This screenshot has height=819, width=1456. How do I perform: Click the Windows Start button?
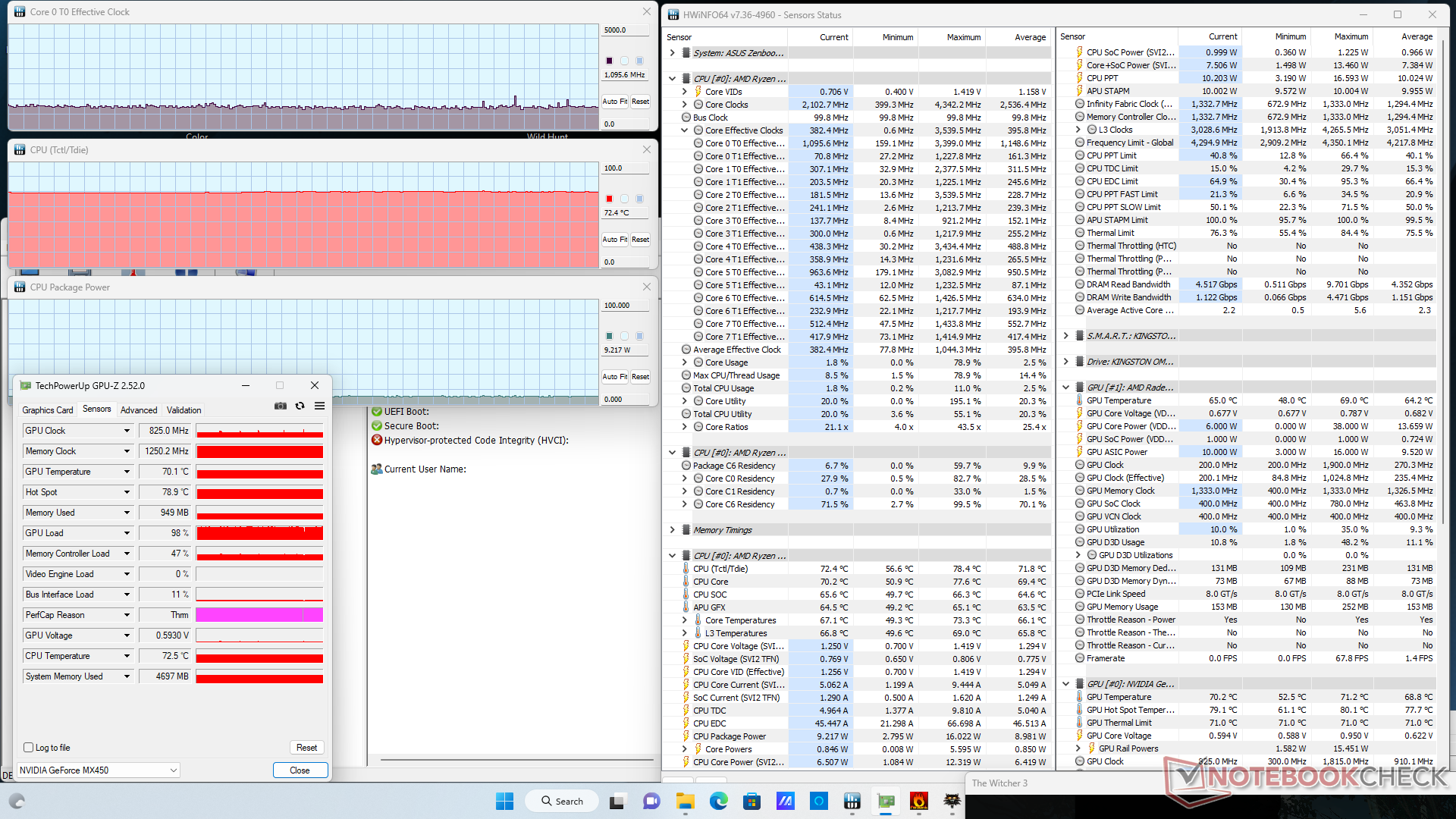(x=504, y=801)
